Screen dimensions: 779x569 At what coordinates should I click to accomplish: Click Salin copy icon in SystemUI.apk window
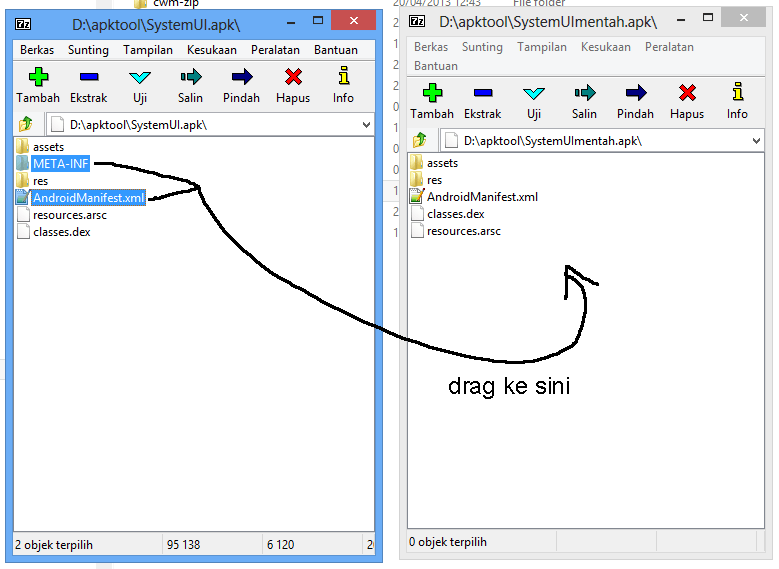point(191,77)
